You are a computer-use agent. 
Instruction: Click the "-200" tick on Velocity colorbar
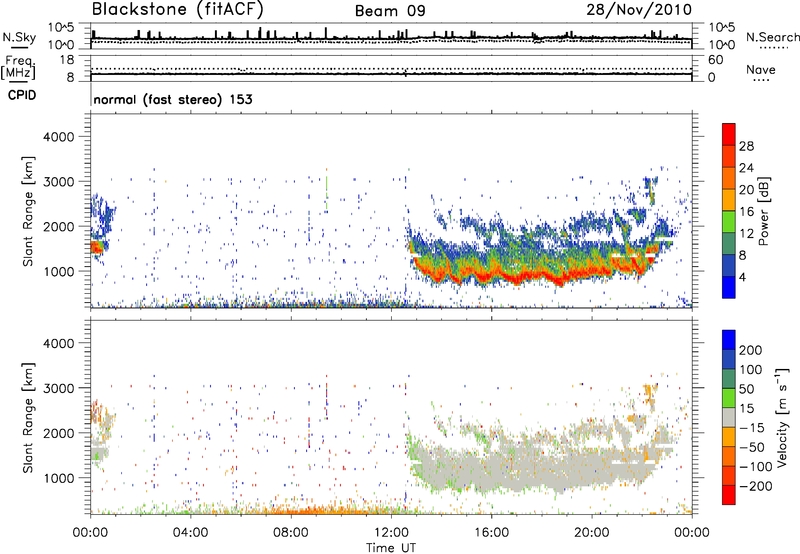pyautogui.click(x=755, y=486)
